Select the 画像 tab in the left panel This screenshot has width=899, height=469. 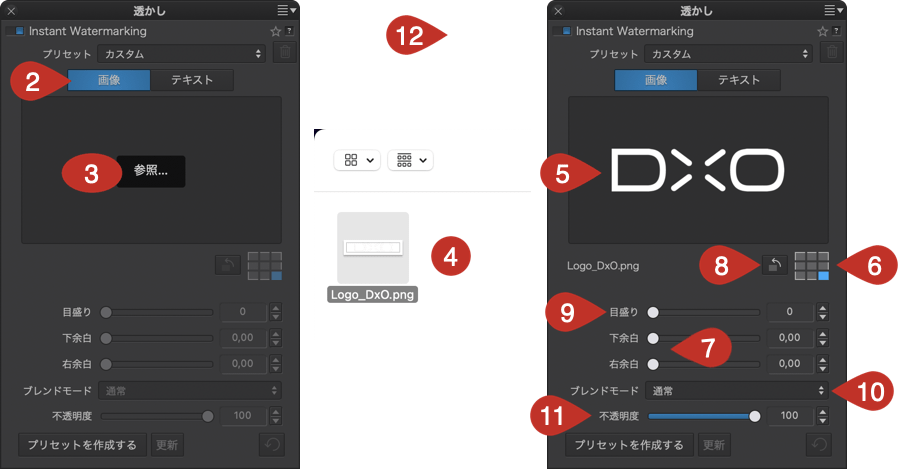point(109,80)
